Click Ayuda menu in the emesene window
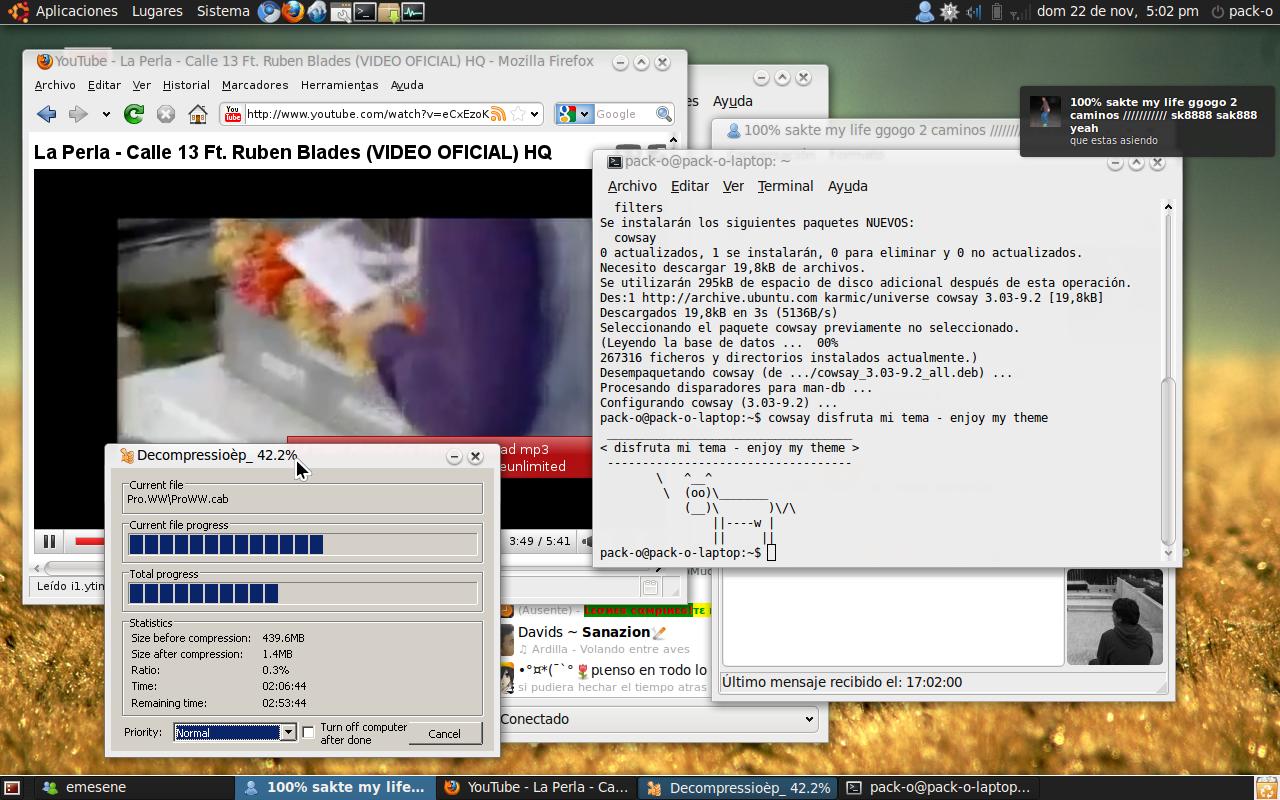 (x=732, y=101)
